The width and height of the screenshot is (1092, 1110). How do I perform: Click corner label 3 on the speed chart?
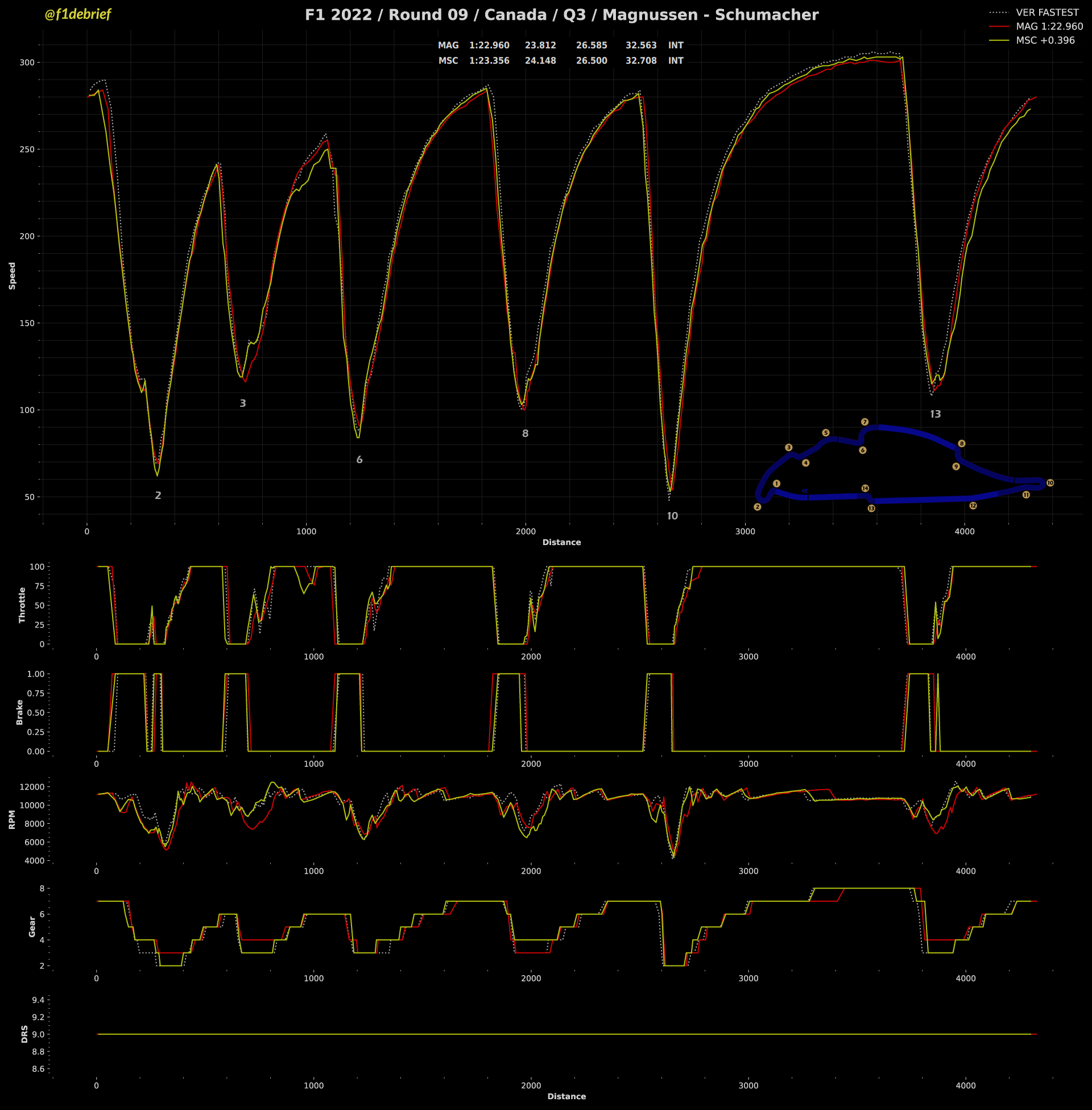(x=243, y=403)
